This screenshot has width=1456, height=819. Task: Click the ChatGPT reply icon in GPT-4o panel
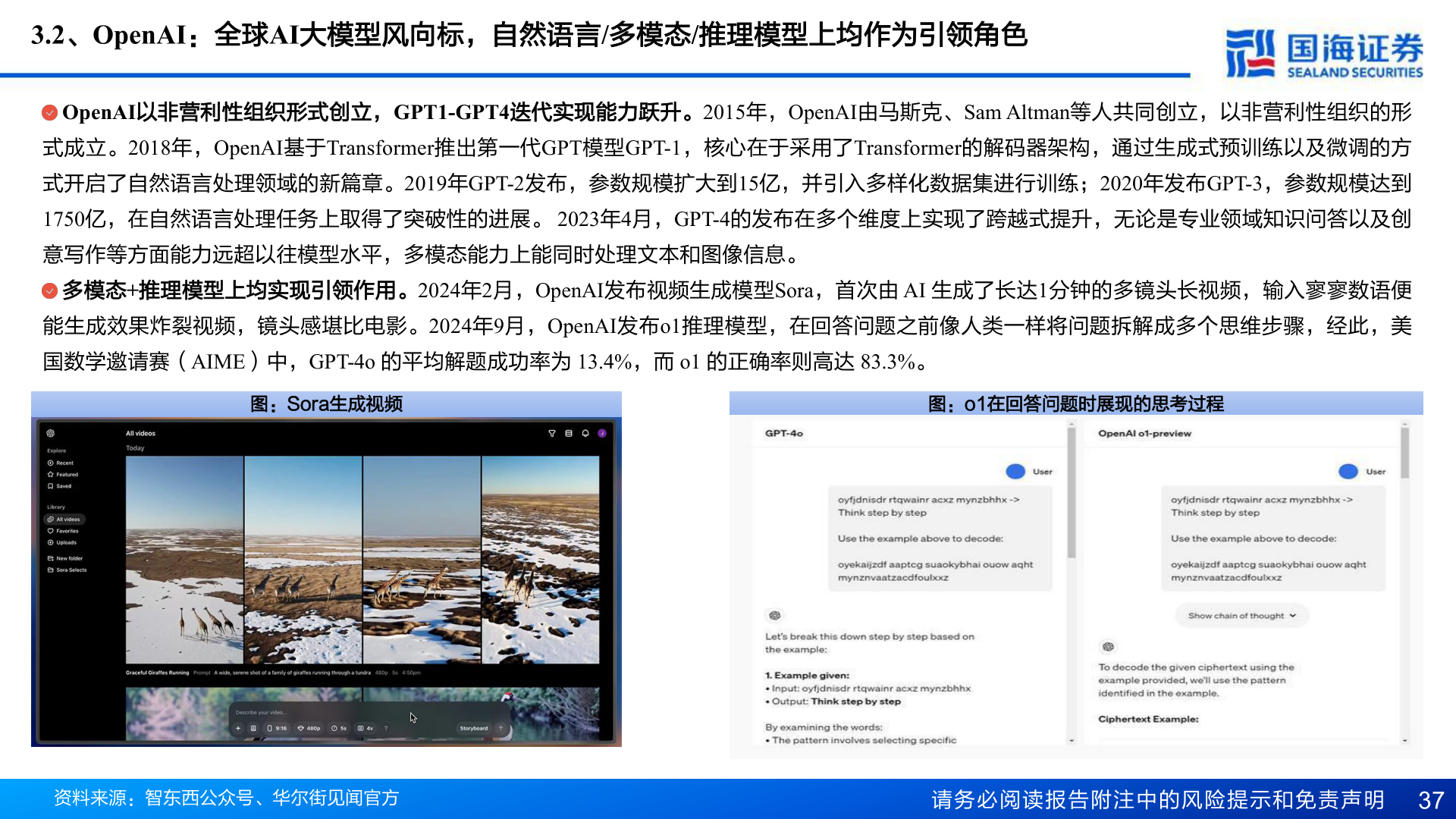click(775, 615)
